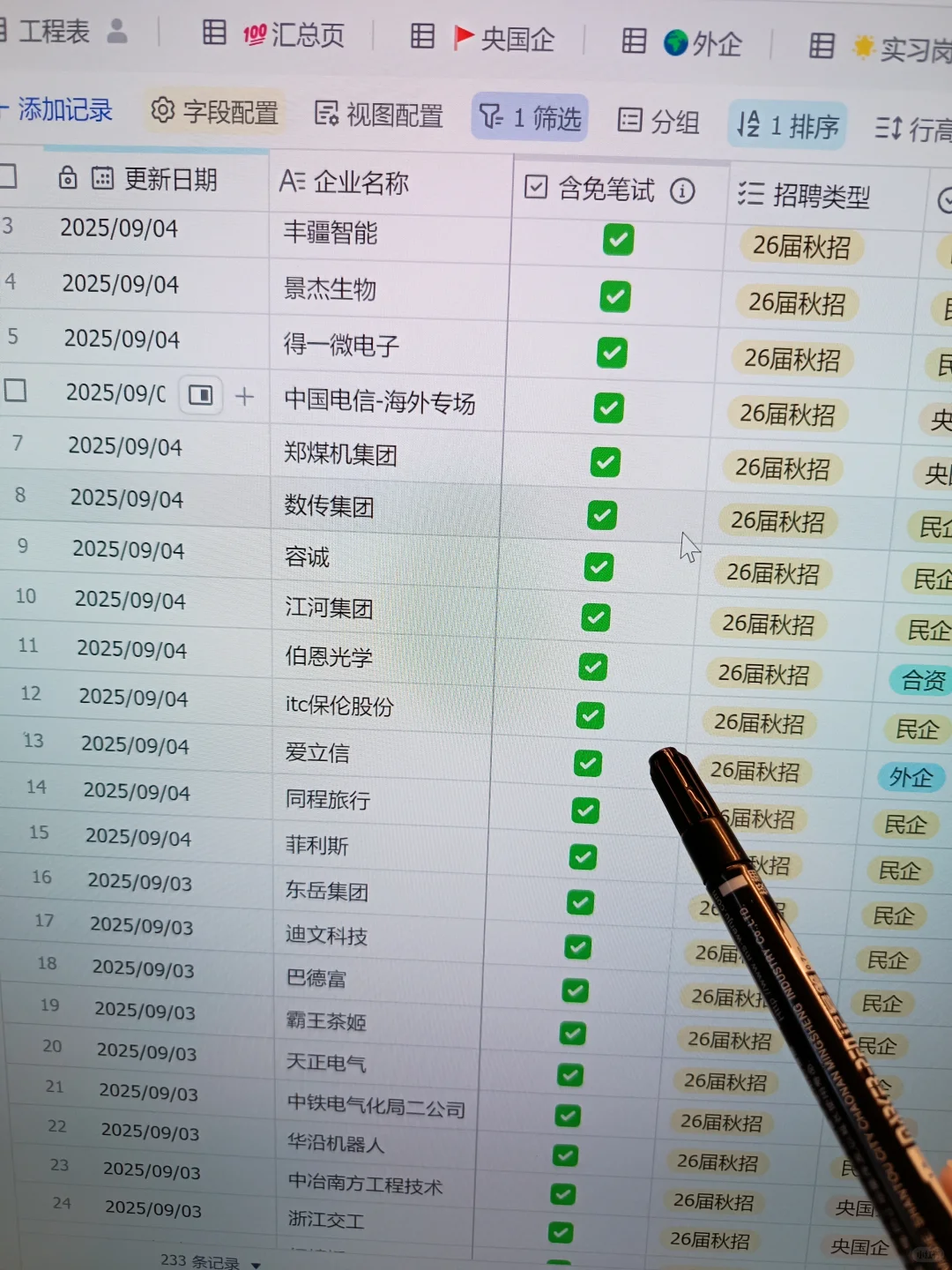Open the 1 筛选 filter panel

click(530, 117)
